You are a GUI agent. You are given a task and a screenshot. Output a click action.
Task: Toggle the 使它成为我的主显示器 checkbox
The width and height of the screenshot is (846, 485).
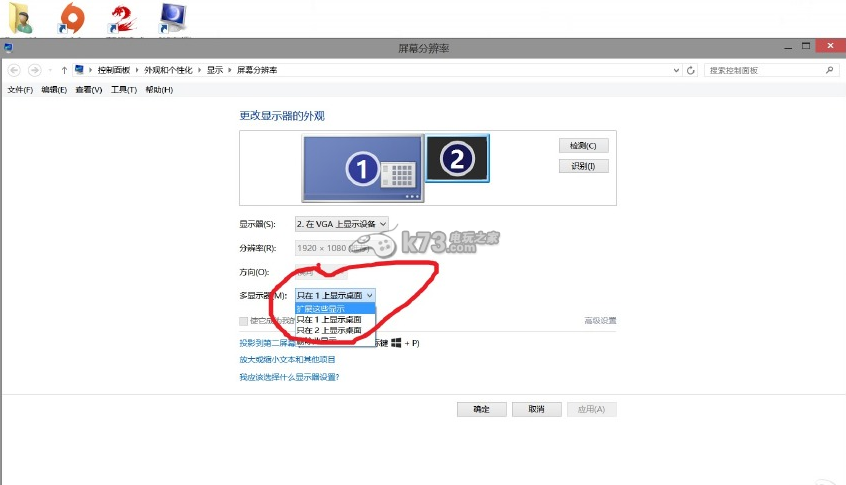[x=243, y=321]
